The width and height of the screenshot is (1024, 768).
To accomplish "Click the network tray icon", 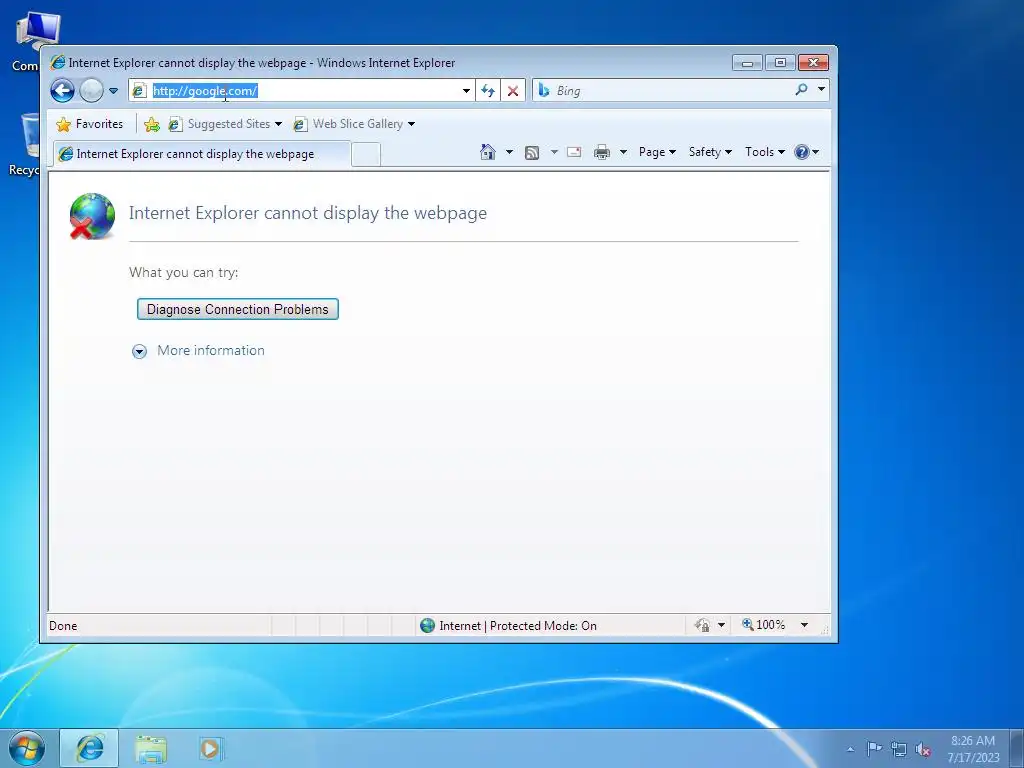I will pos(899,749).
